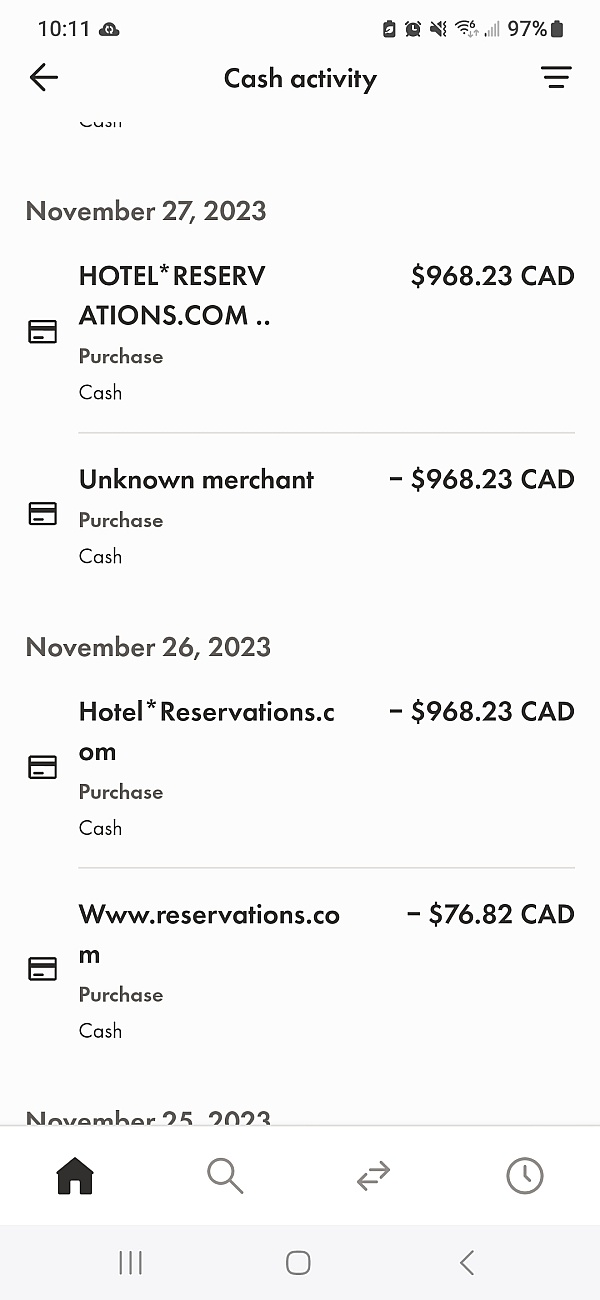Tap the home icon in bottom navigation
This screenshot has height=1300, width=600.
74,1176
